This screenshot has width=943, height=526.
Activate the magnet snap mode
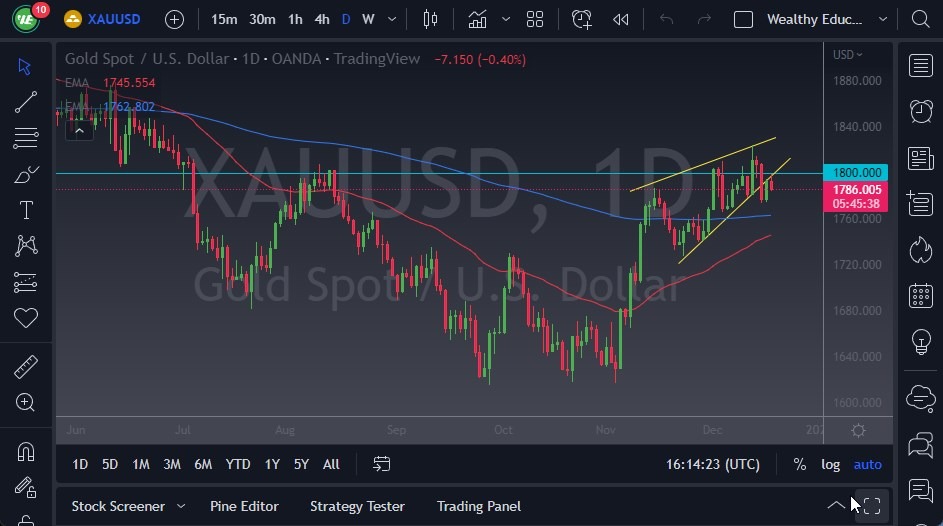tap(26, 451)
